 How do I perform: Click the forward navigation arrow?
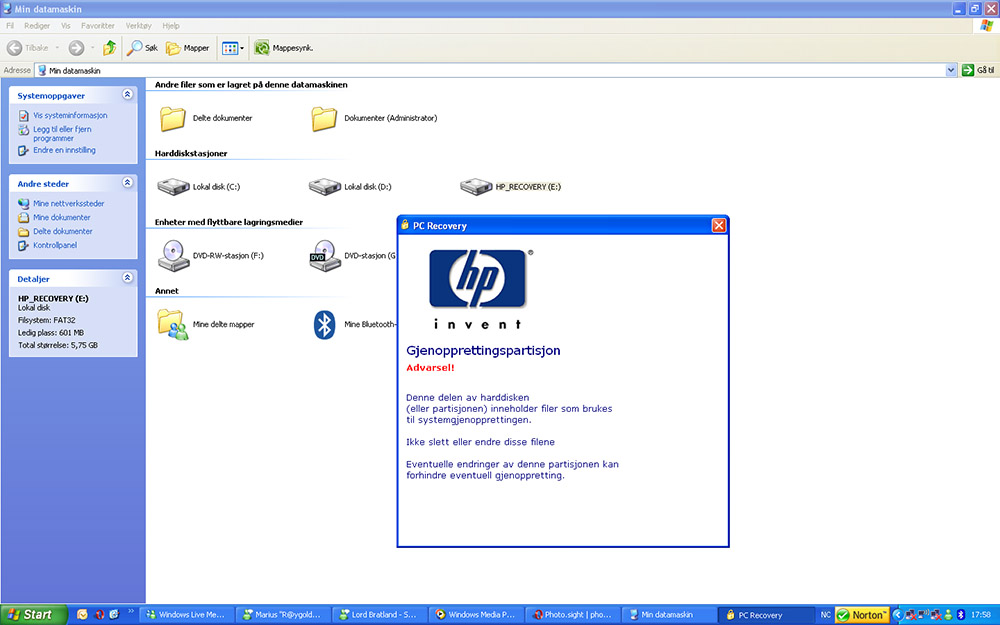pyautogui.click(x=76, y=48)
